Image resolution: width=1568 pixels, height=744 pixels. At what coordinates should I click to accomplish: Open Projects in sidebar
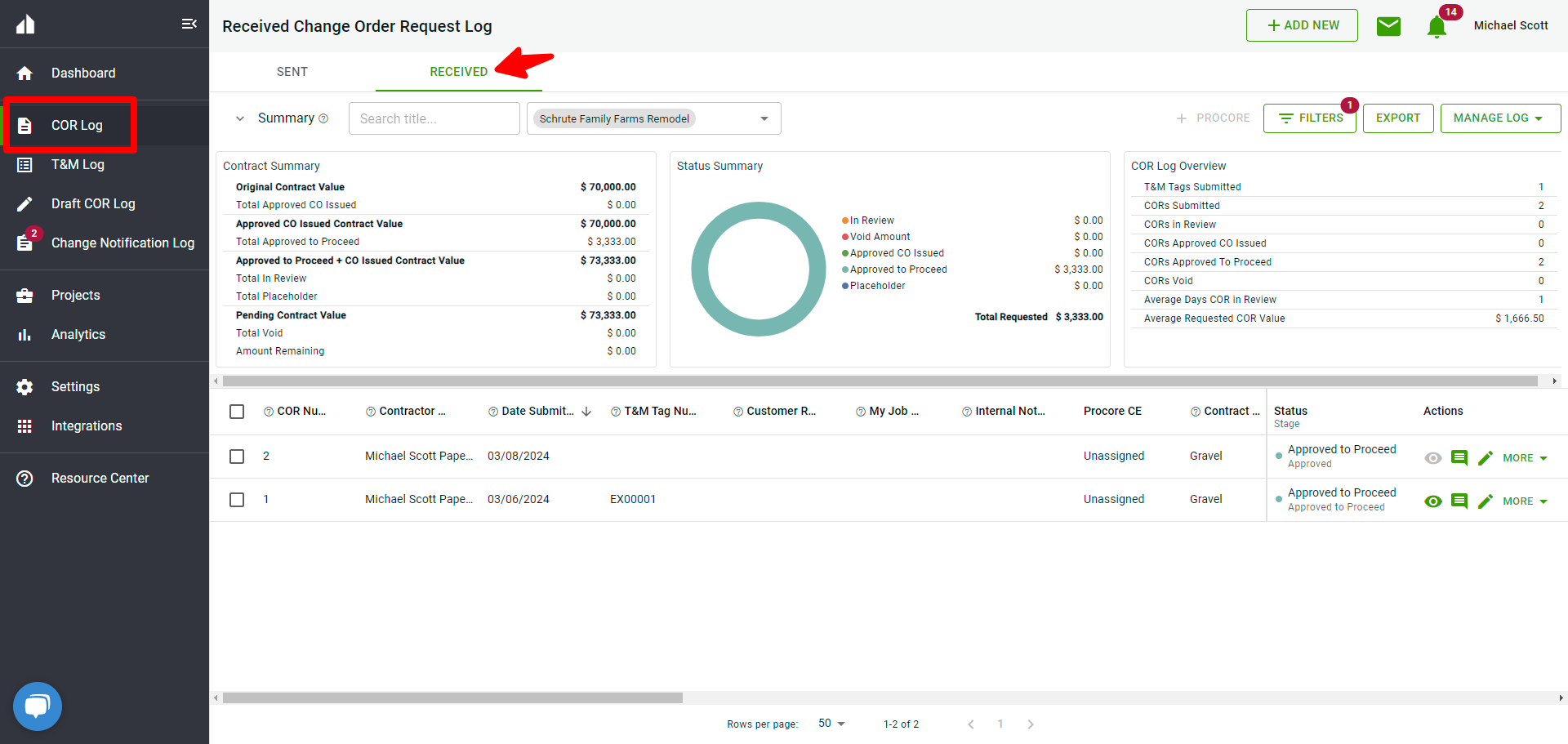click(105, 296)
